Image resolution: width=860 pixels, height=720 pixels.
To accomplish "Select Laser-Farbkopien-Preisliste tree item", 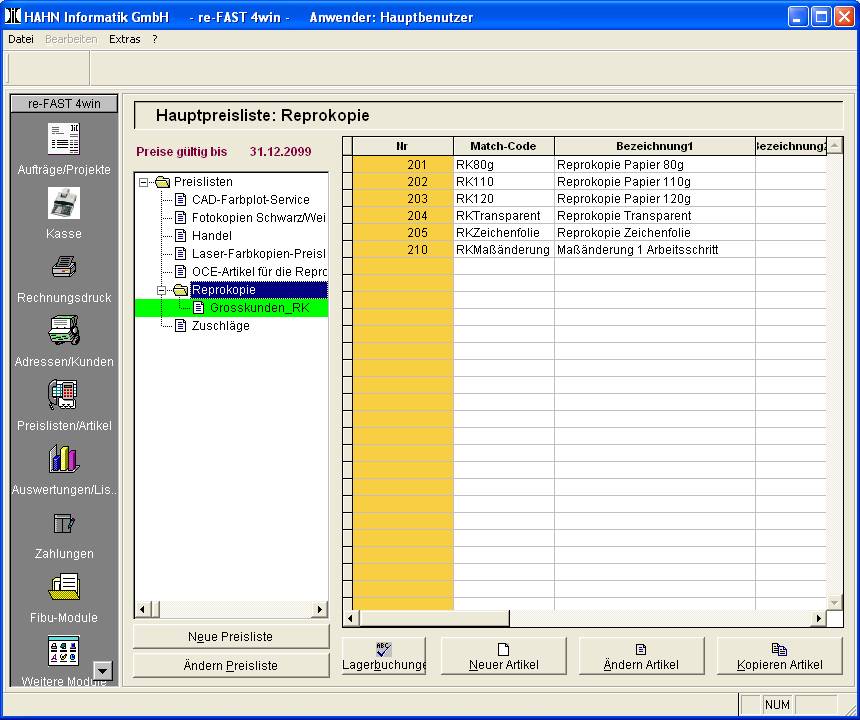I will point(258,254).
